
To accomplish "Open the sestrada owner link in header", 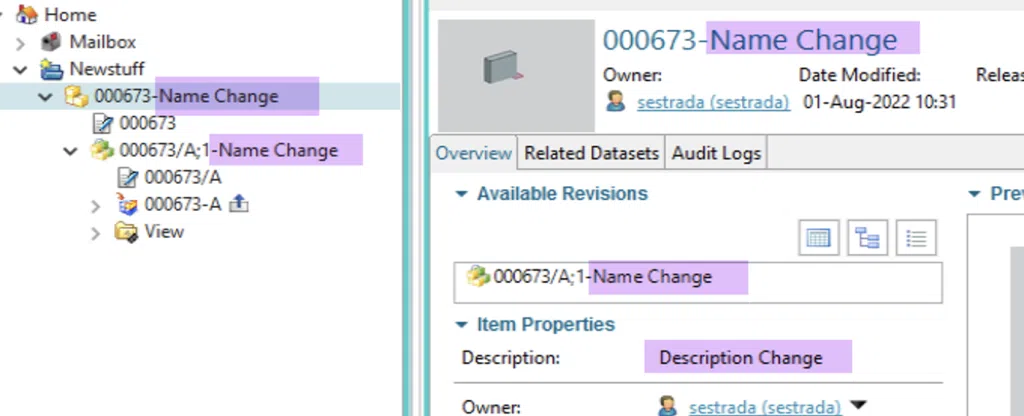I will 714,103.
